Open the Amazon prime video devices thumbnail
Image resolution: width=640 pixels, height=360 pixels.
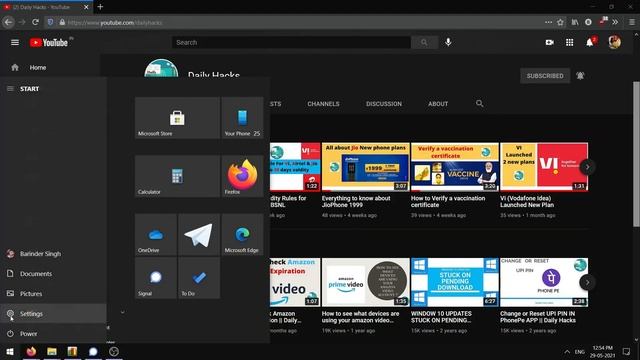point(365,282)
